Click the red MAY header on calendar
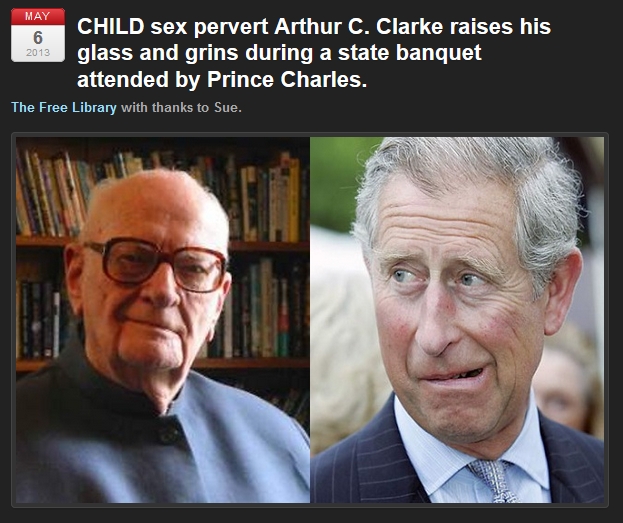Screen dimensions: 623x523 (38, 16)
